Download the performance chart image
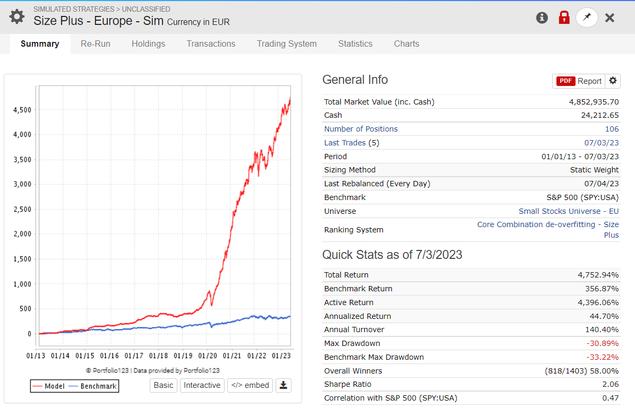This screenshot has width=635, height=416. coord(283,384)
